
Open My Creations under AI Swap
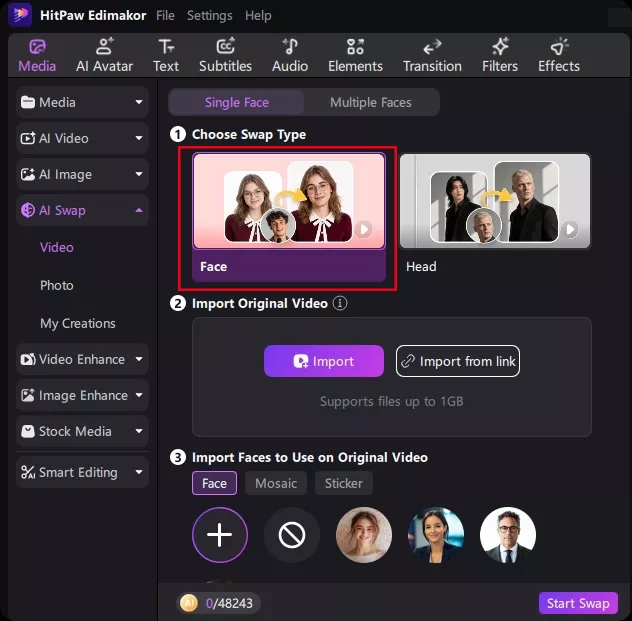click(x=78, y=323)
